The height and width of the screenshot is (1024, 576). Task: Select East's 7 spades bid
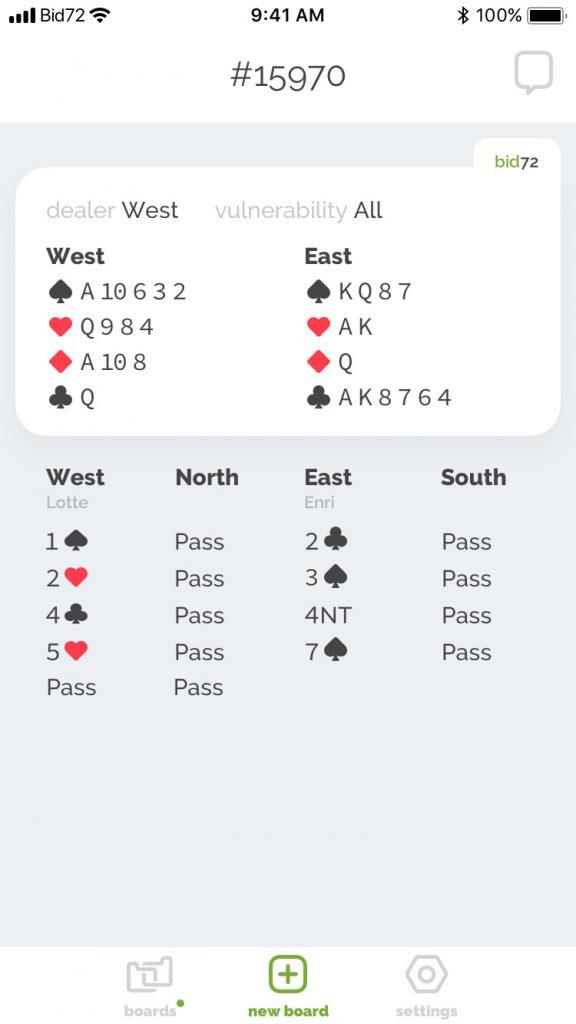pyautogui.click(x=327, y=651)
